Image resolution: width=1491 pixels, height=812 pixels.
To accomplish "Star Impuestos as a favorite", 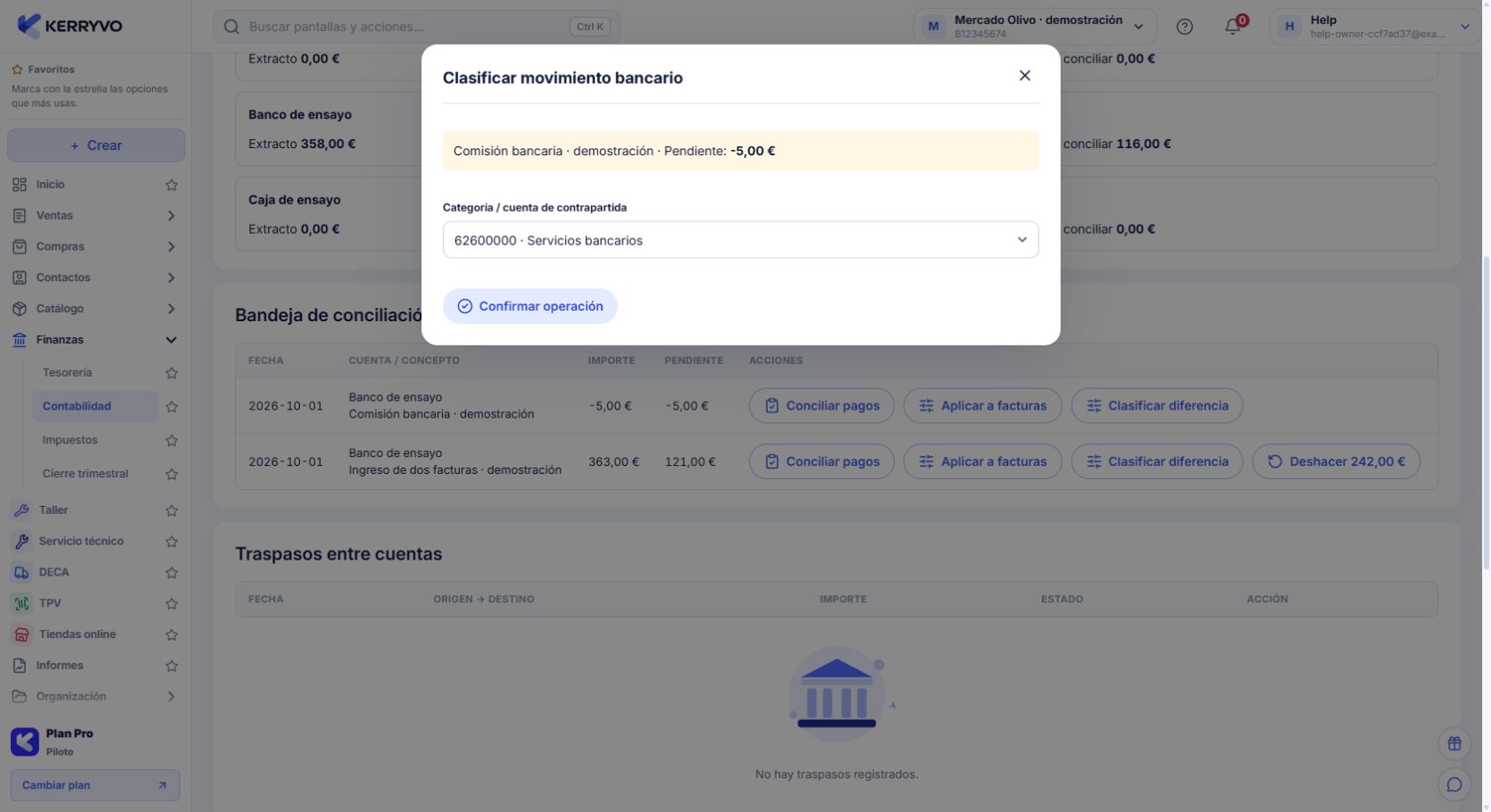I will (x=171, y=441).
